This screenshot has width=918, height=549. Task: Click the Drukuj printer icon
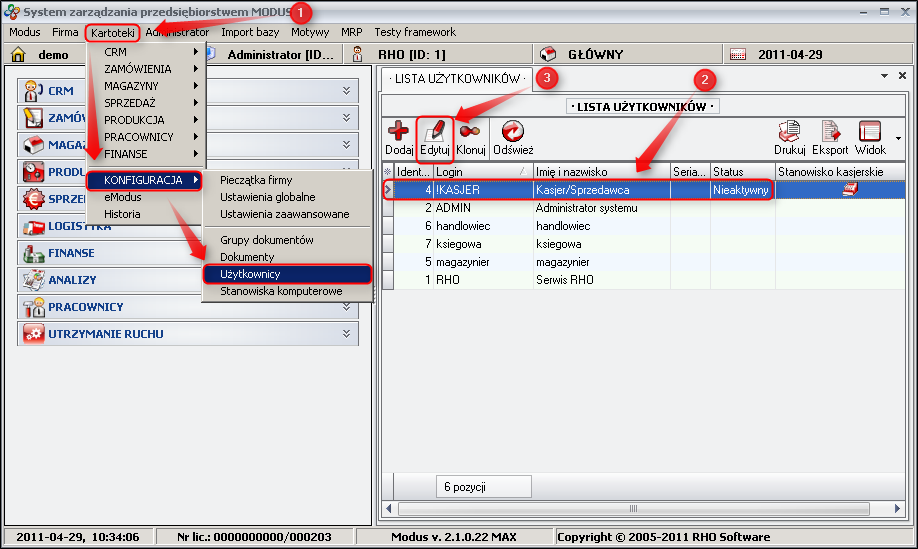[789, 131]
